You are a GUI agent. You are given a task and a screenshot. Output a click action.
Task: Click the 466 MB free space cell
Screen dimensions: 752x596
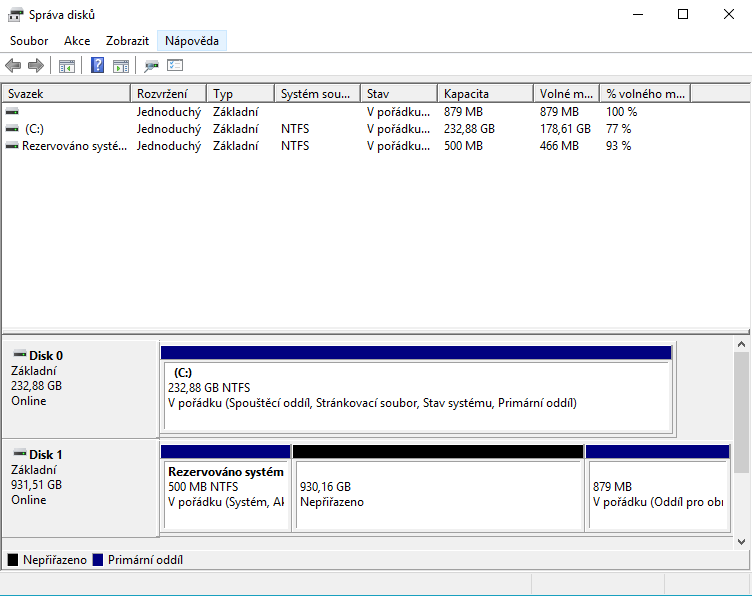[x=559, y=146]
